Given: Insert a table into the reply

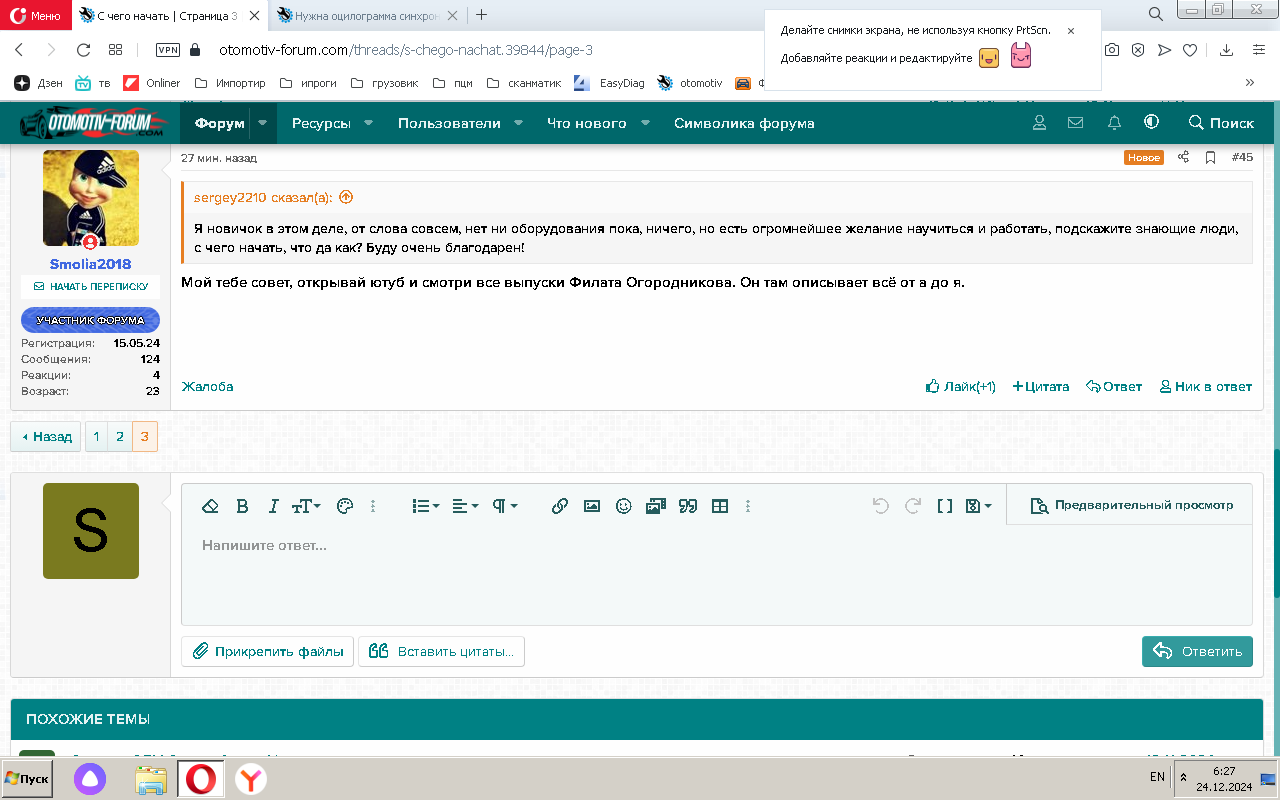Looking at the screenshot, I should pyautogui.click(x=719, y=507).
